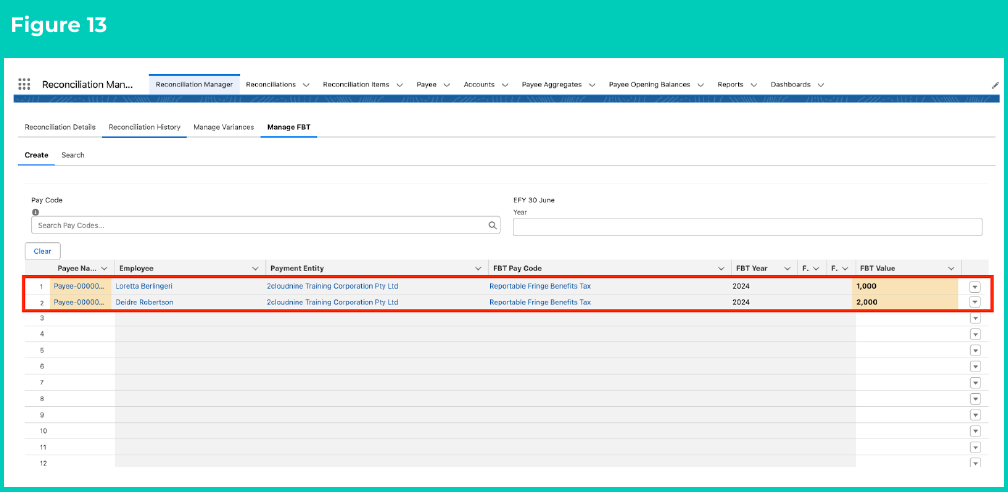Expand the Reports nav chevron
The height and width of the screenshot is (492, 1008).
click(x=754, y=85)
